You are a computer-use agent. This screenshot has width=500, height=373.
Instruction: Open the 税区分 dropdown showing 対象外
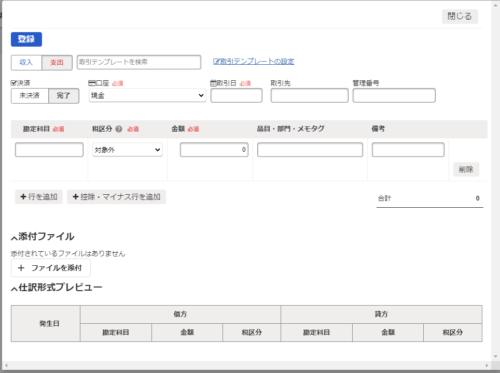127,150
